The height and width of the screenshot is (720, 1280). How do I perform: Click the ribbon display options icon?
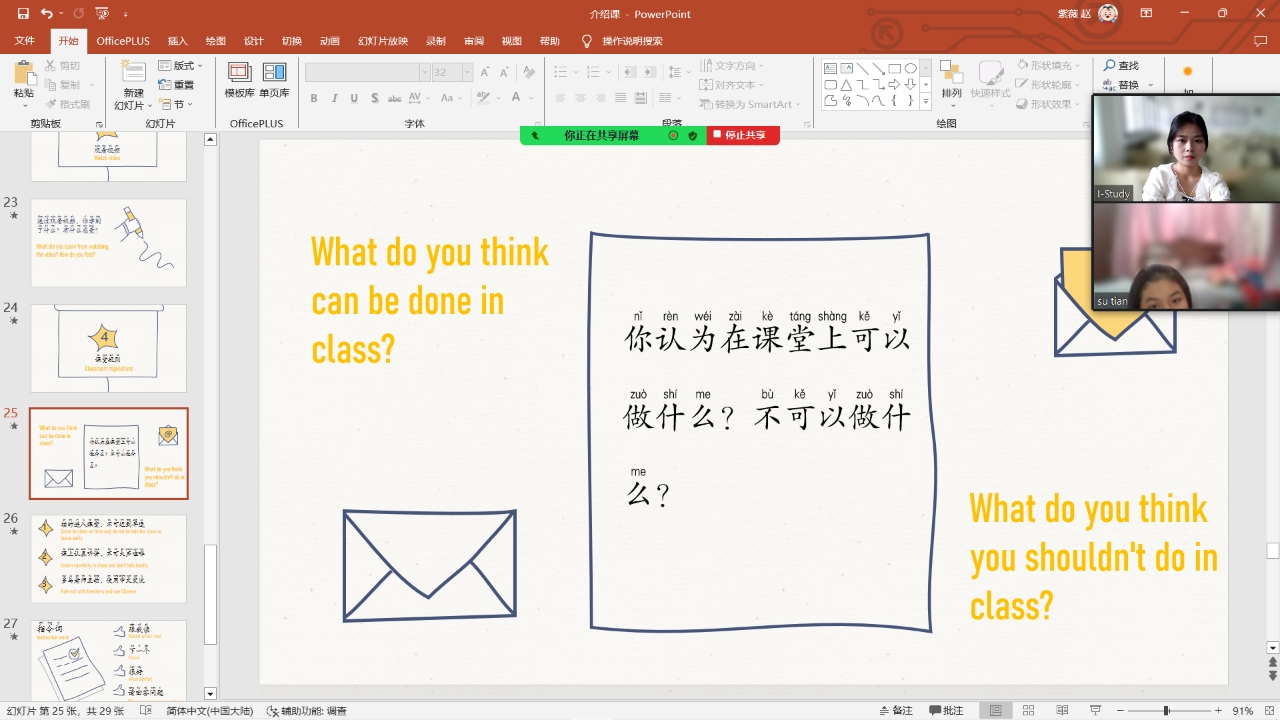(x=1144, y=14)
